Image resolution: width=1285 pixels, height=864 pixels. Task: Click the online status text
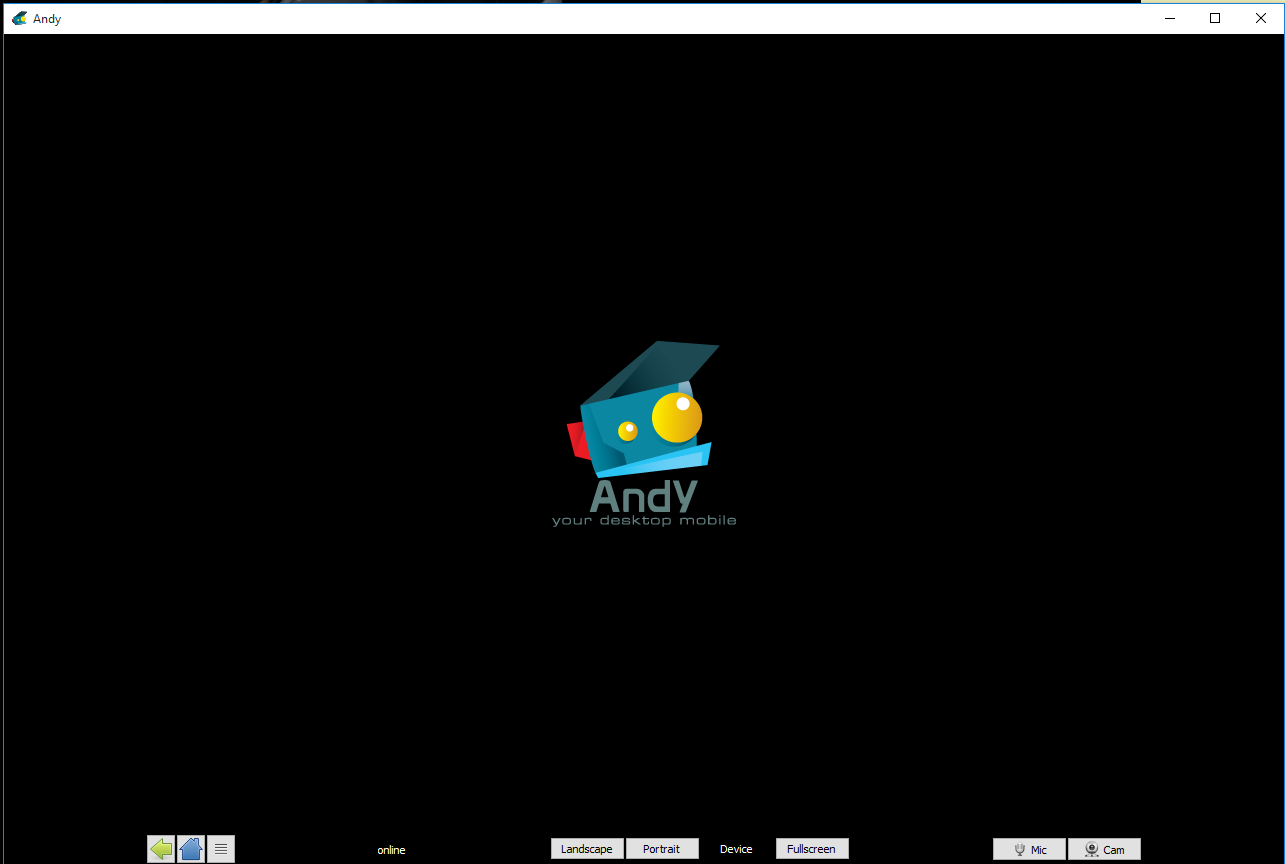tap(391, 850)
